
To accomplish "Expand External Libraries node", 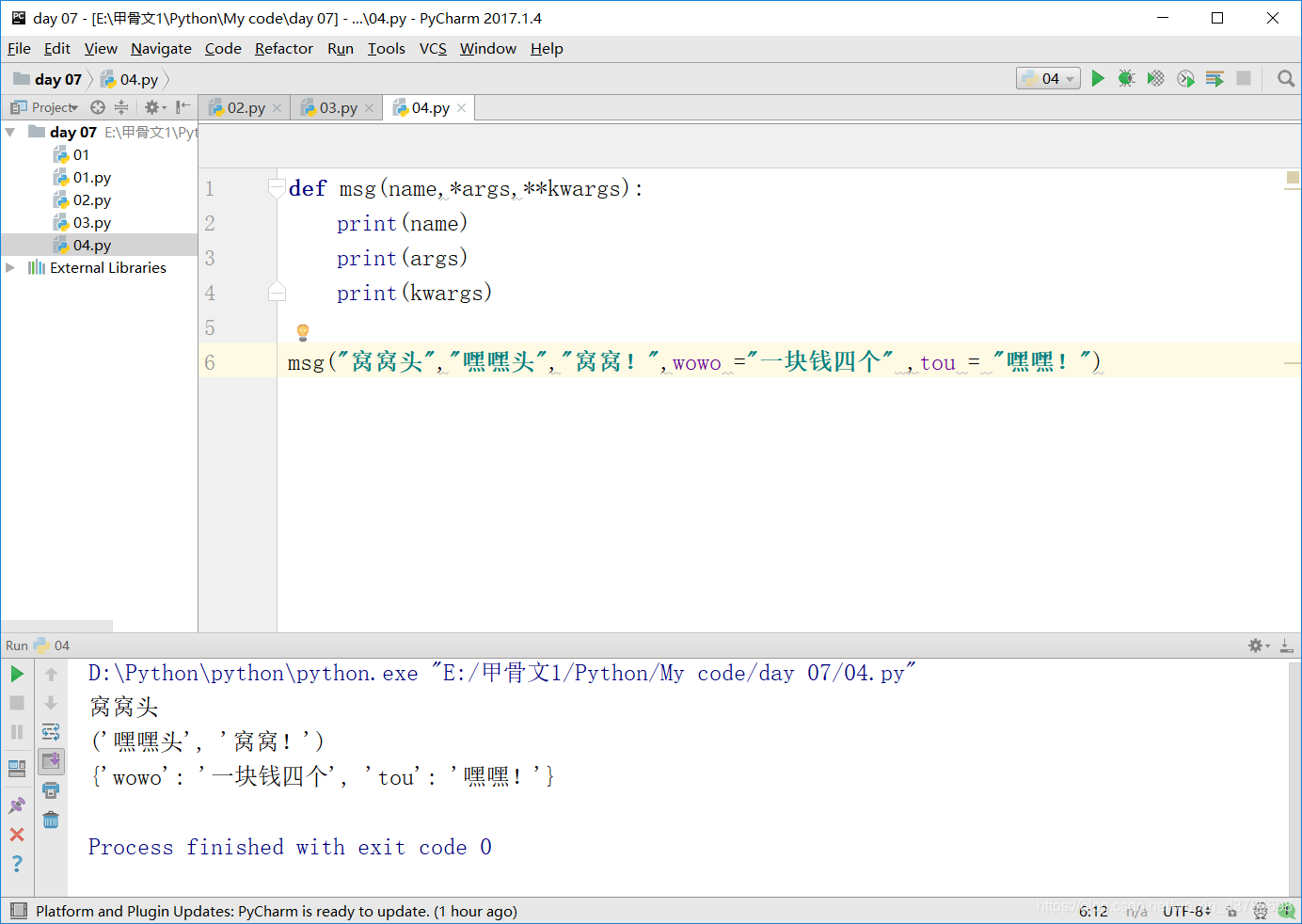I will [10, 268].
